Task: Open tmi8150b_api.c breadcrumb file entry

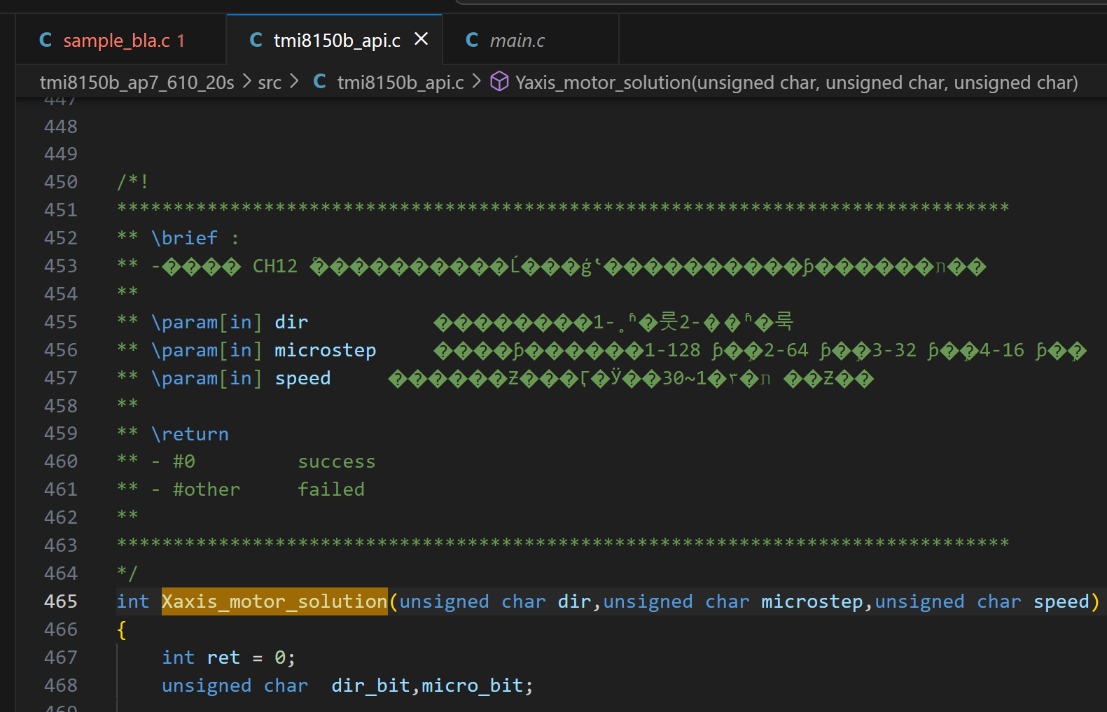Action: [400, 83]
